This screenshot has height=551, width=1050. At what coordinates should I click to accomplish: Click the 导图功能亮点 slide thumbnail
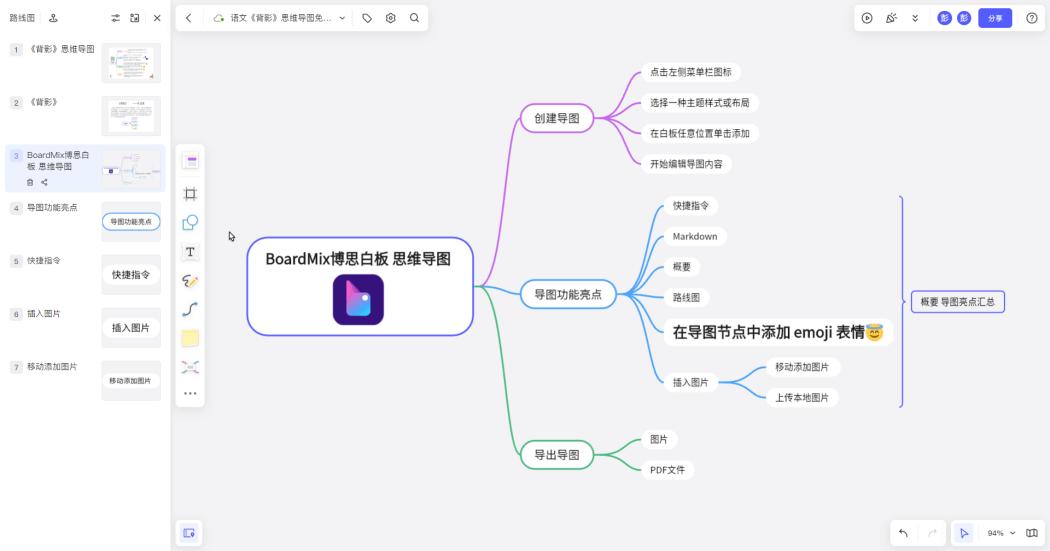[x=131, y=222]
